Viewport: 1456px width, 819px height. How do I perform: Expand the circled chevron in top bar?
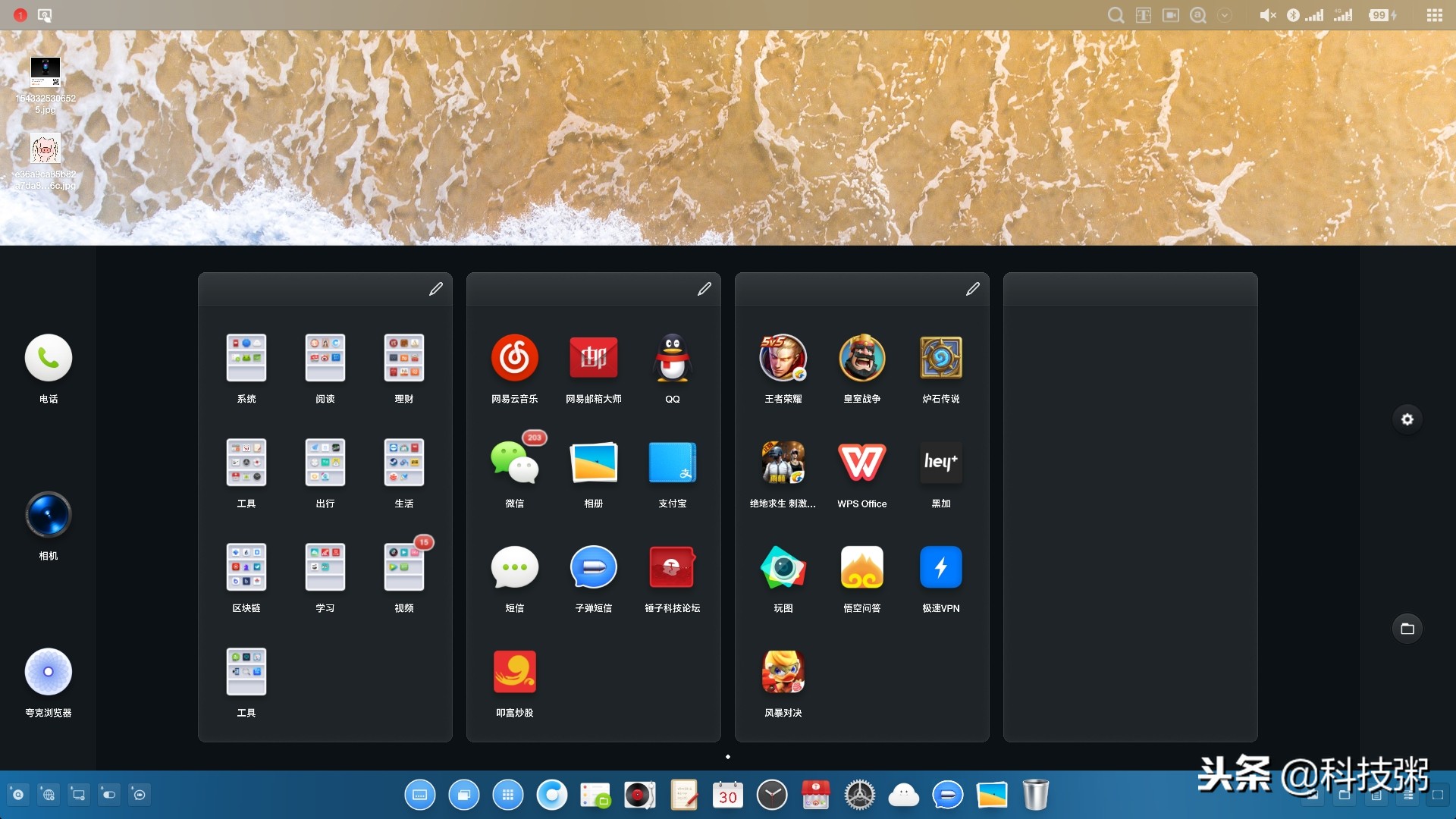[x=1225, y=15]
